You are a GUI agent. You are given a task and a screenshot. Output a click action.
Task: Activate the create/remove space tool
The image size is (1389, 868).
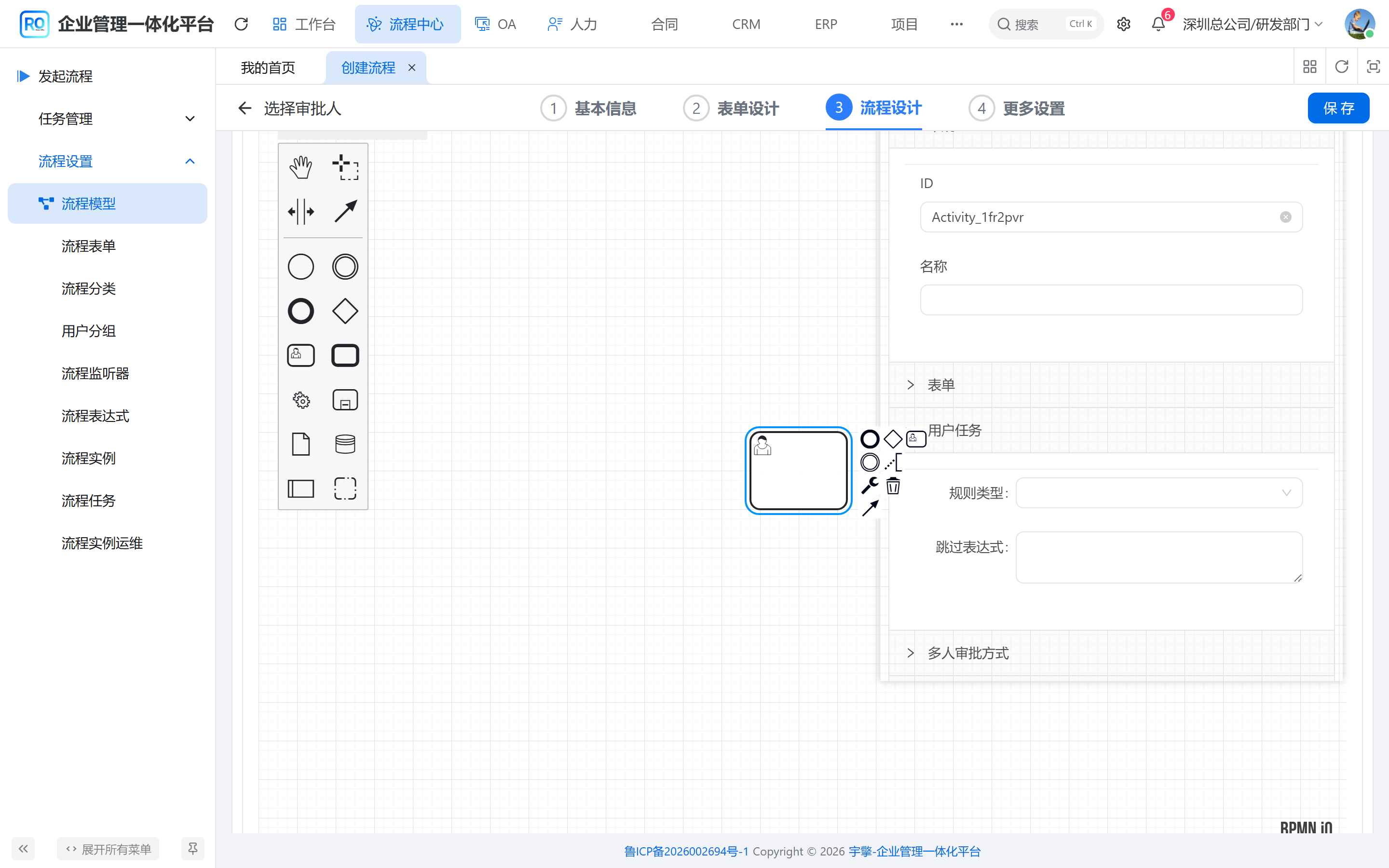(300, 212)
